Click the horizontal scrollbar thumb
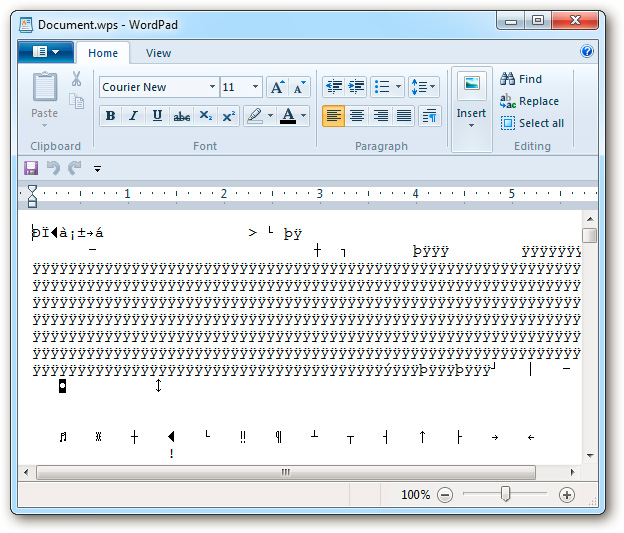The height and width of the screenshot is (533, 624). tap(286, 472)
